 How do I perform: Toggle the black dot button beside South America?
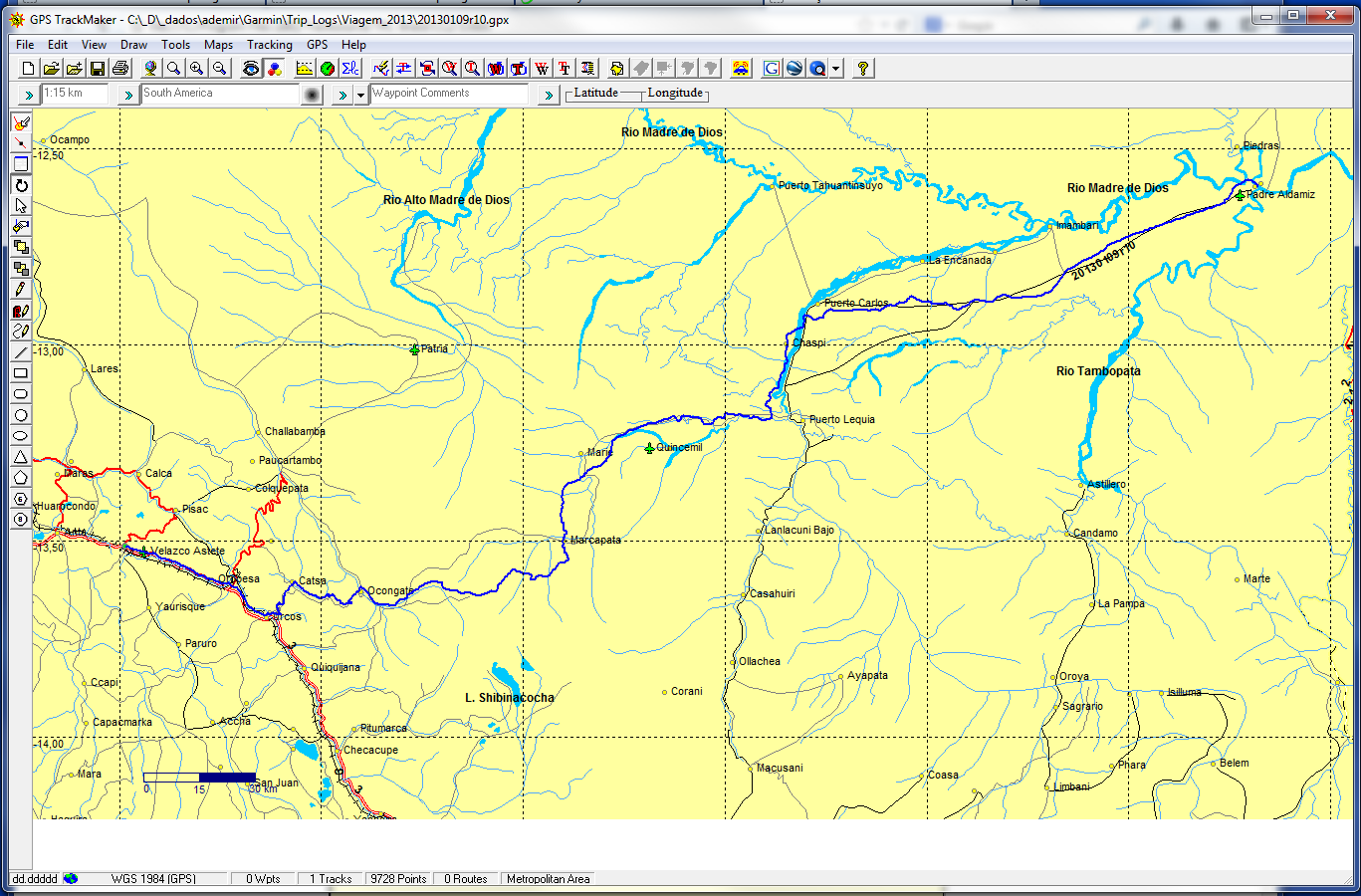(x=312, y=95)
